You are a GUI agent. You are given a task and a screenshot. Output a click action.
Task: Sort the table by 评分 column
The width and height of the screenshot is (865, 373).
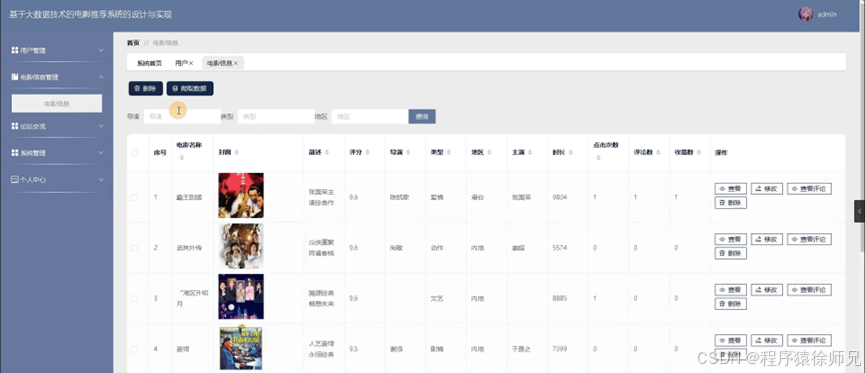[x=367, y=152]
